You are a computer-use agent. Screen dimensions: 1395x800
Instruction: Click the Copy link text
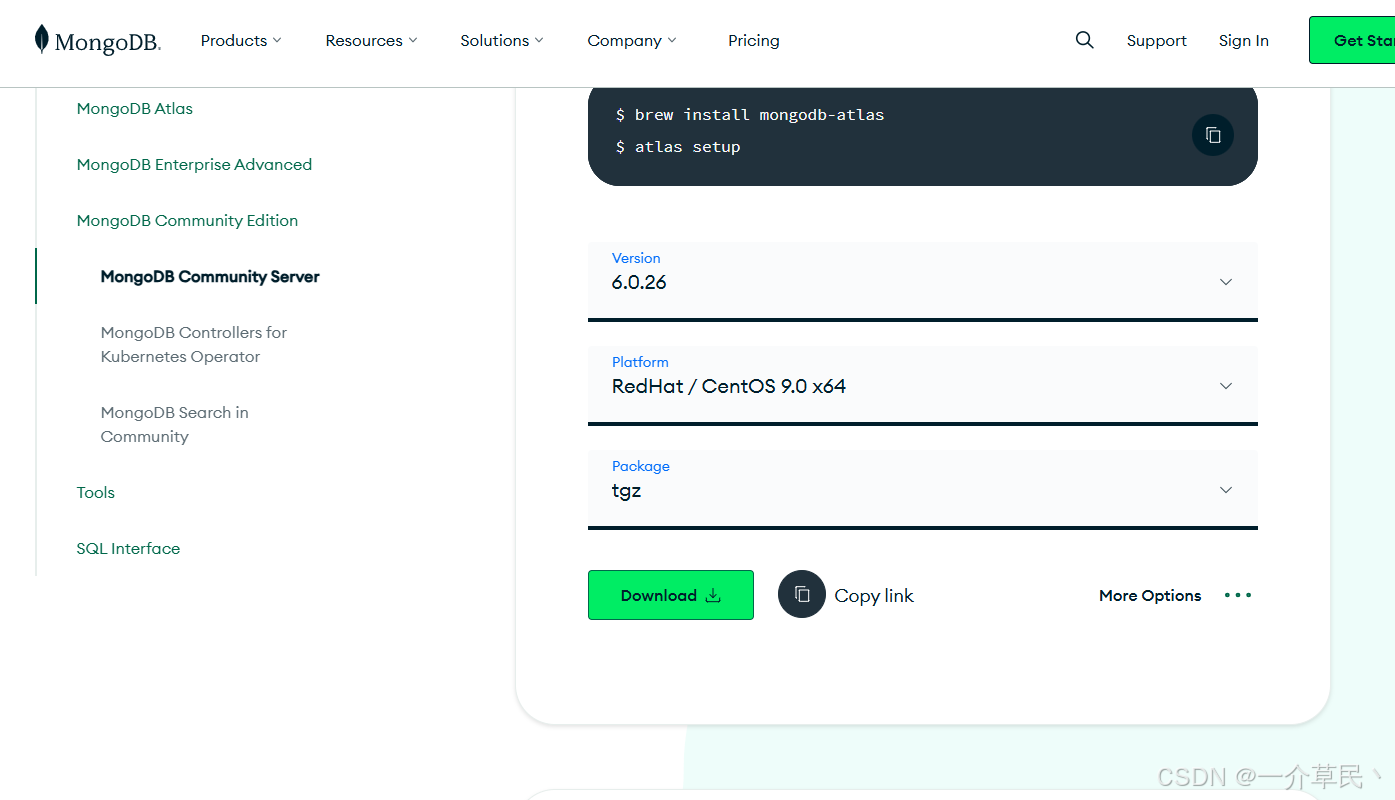click(x=874, y=595)
